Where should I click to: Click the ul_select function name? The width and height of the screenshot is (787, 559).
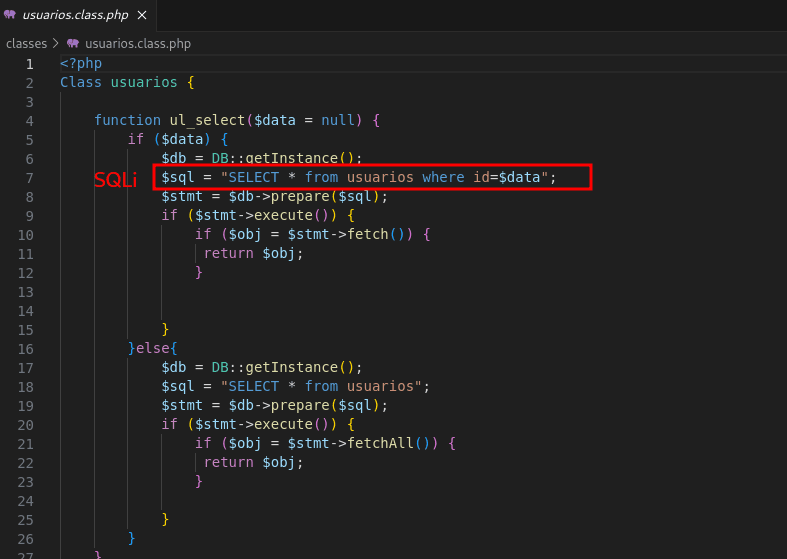point(207,120)
